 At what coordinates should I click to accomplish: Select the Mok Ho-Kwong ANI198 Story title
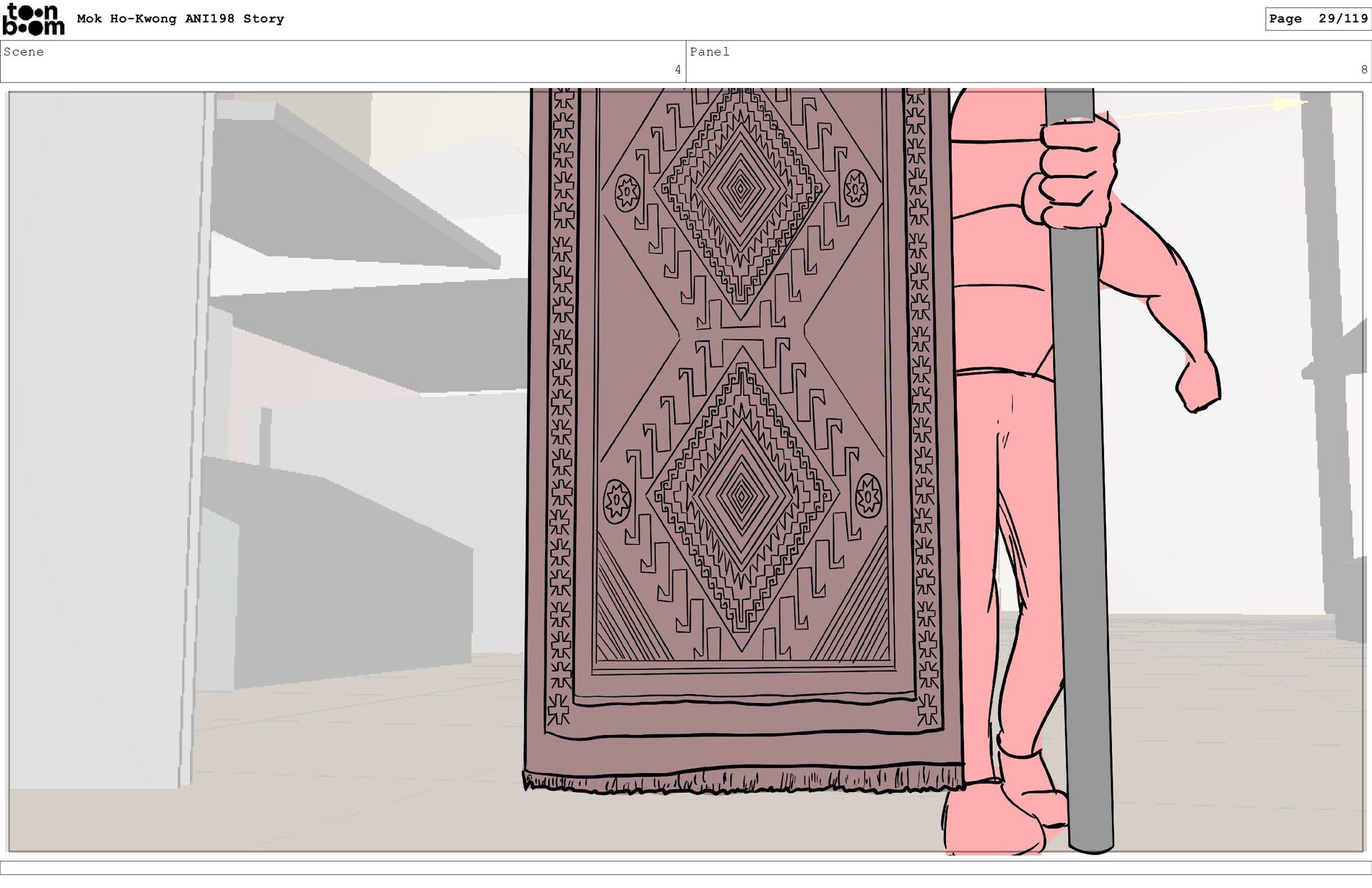pyautogui.click(x=180, y=19)
